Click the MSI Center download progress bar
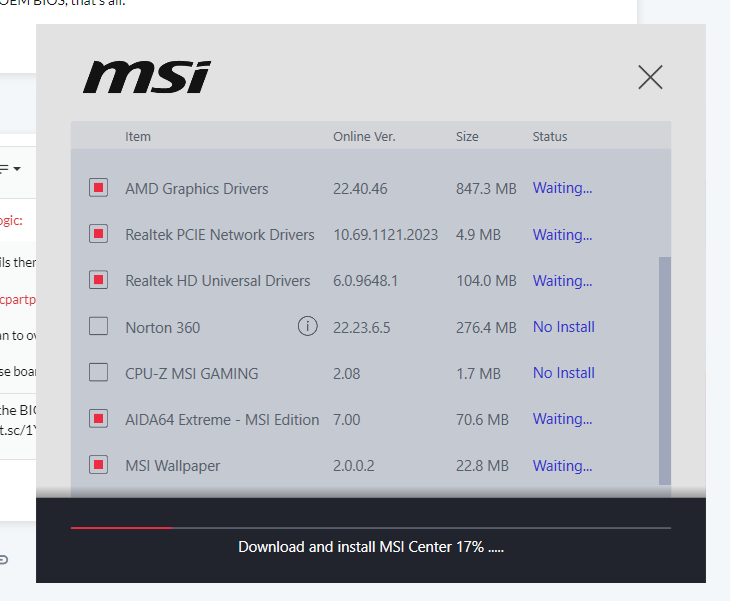The image size is (730, 601). pos(371,528)
